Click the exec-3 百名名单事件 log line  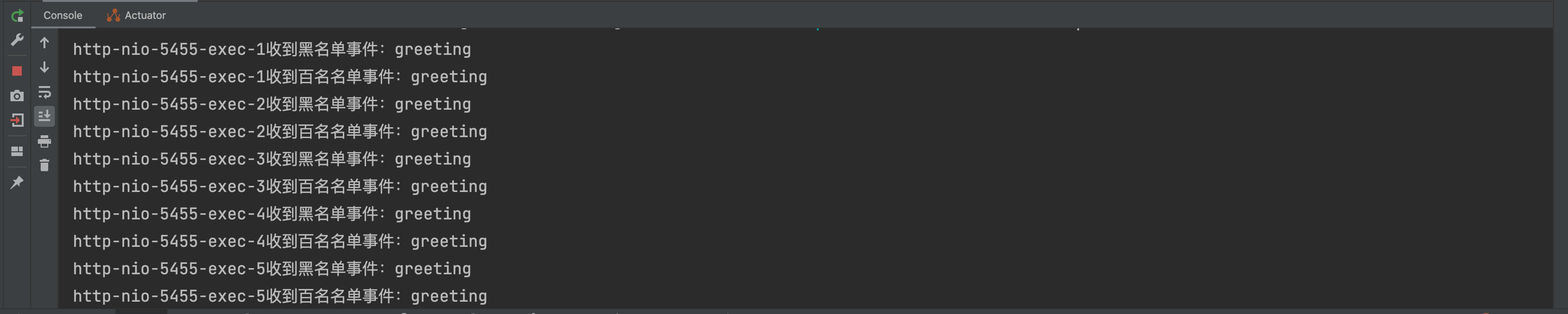(x=280, y=186)
